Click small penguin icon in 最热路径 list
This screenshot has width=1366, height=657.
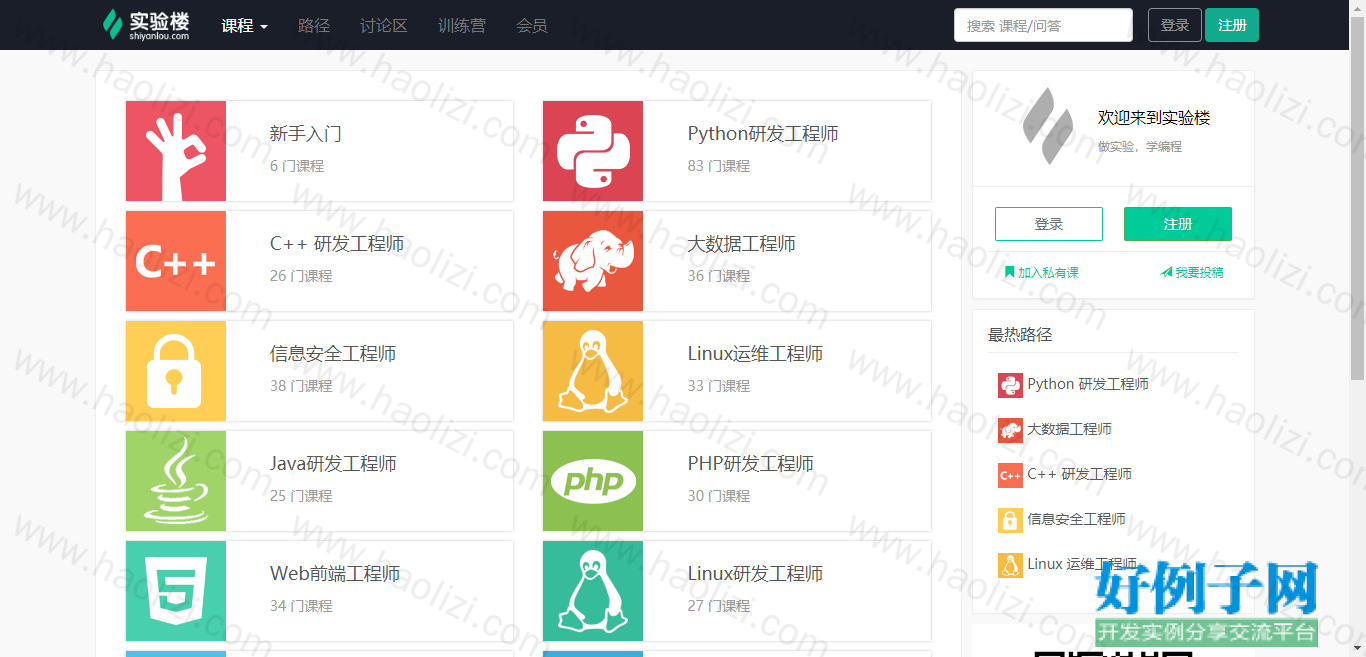(1010, 565)
